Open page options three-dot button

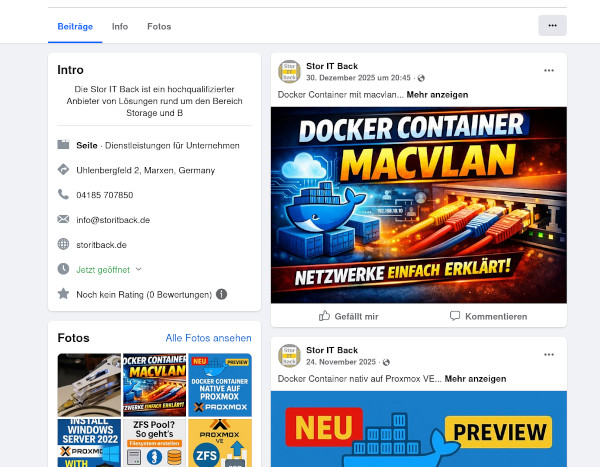click(x=552, y=26)
